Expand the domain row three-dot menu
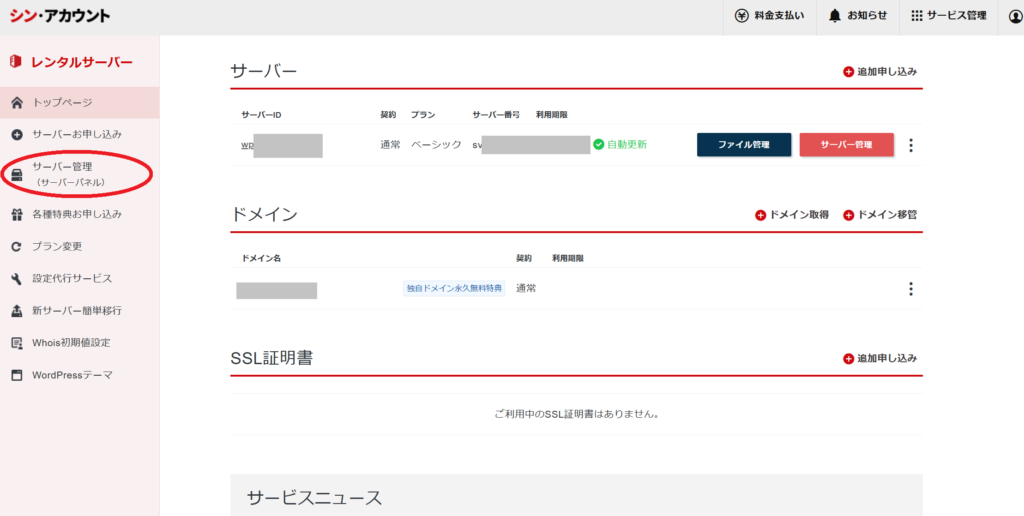Viewport: 1024px width, 516px height. pos(910,289)
